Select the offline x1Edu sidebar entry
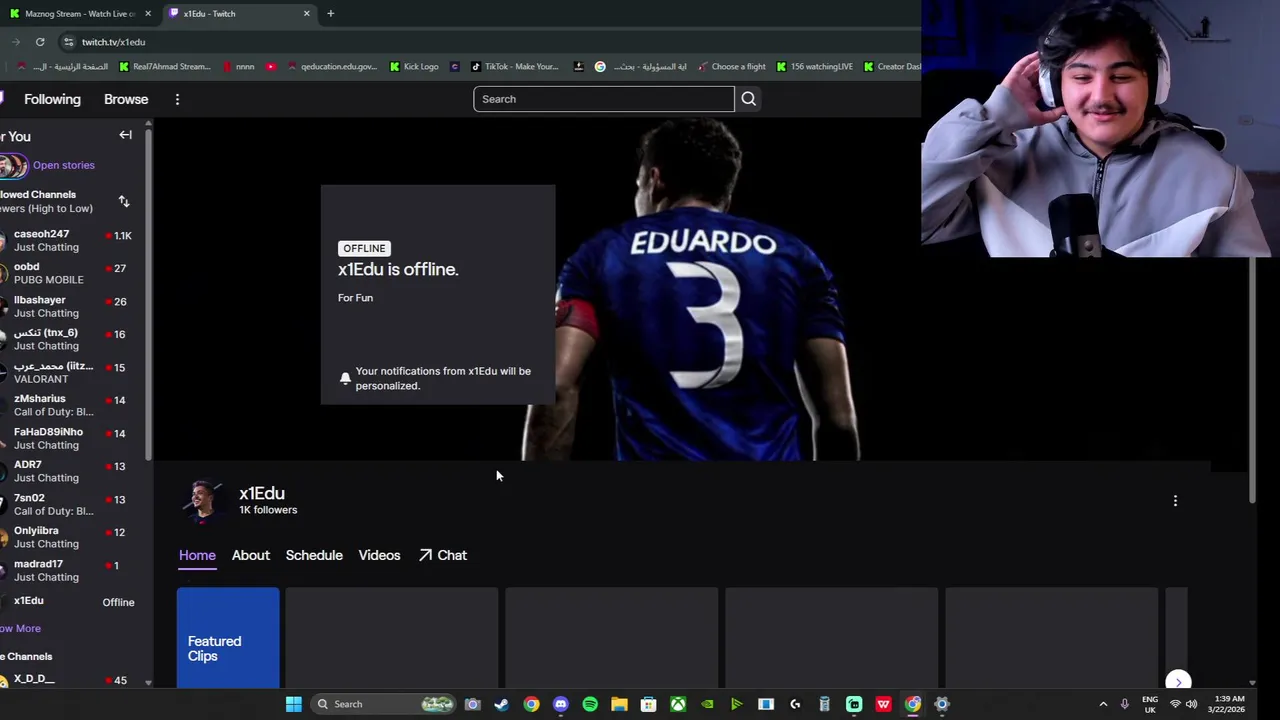This screenshot has width=1280, height=720. point(70,601)
